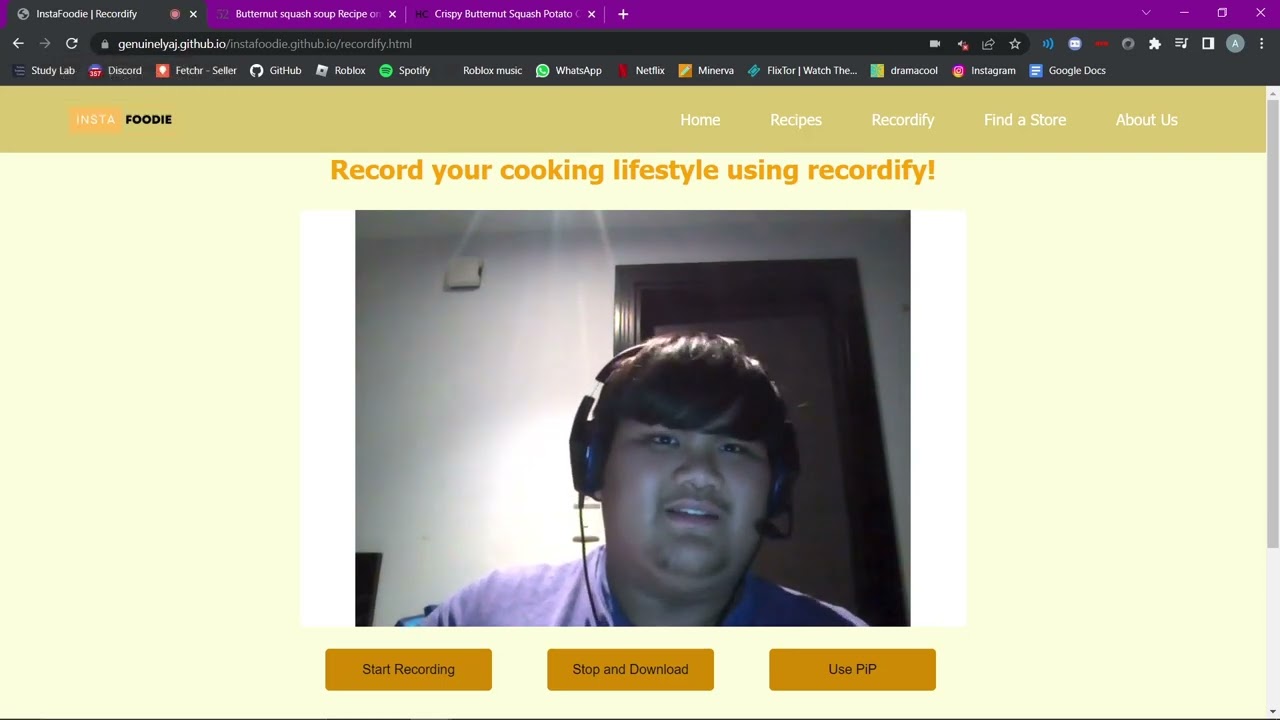Open the Minerva bookmark

(x=706, y=71)
